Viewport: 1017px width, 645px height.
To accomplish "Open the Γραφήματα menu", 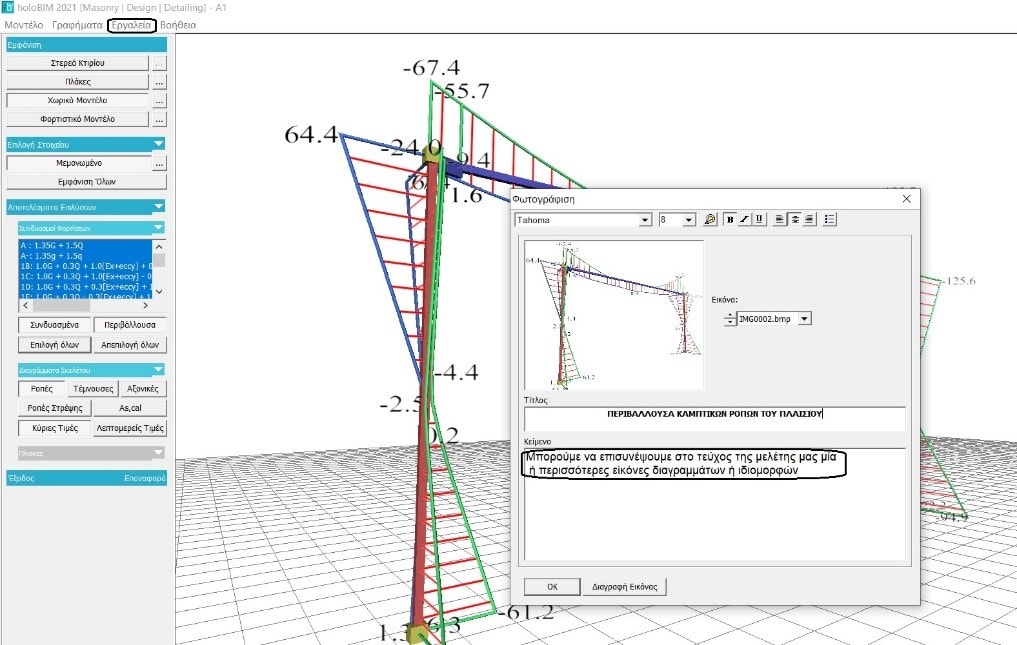I will 77,25.
